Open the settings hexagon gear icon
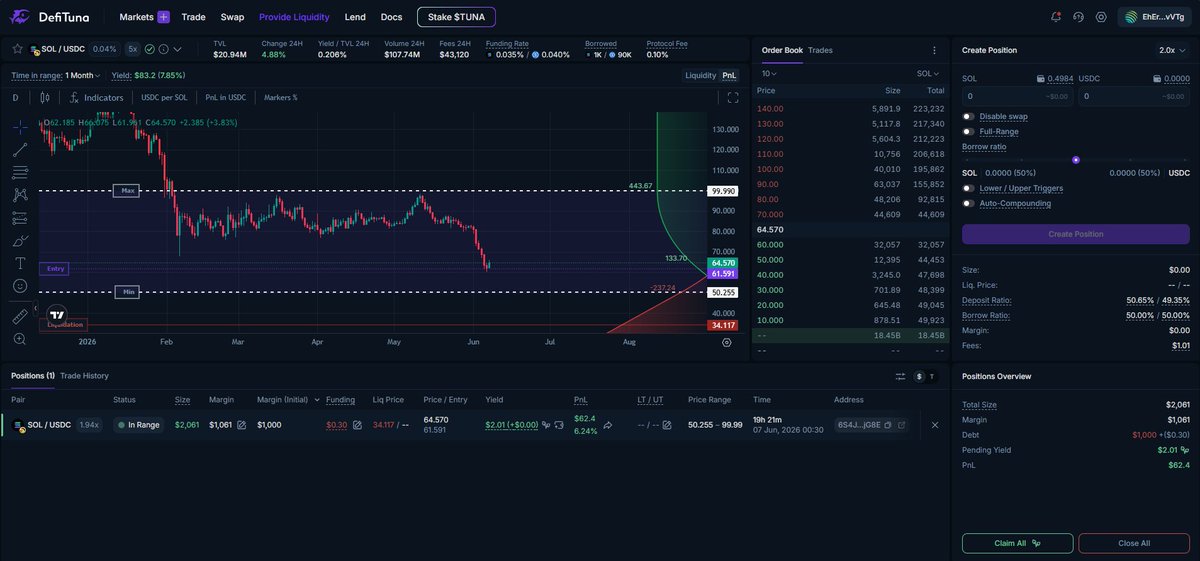This screenshot has width=1200, height=561. click(1101, 17)
